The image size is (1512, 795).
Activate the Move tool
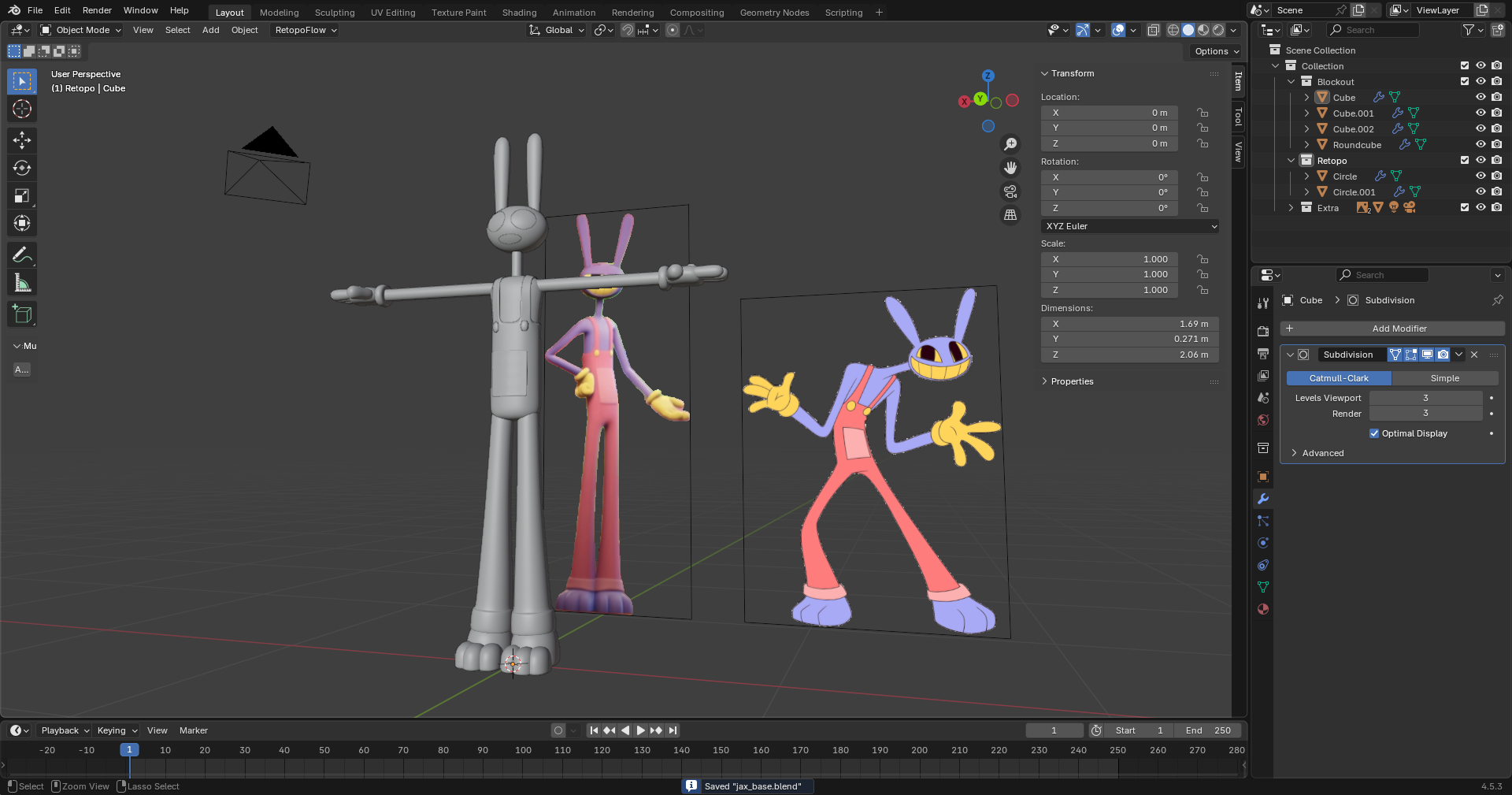pos(22,140)
